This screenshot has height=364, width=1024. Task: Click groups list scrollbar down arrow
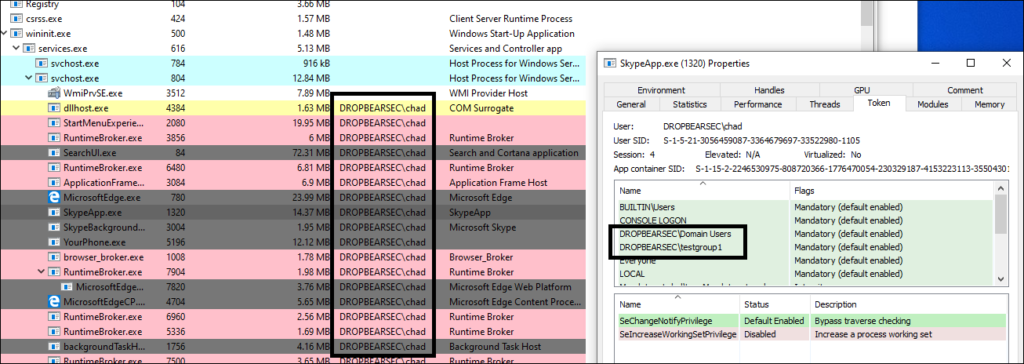(x=999, y=279)
